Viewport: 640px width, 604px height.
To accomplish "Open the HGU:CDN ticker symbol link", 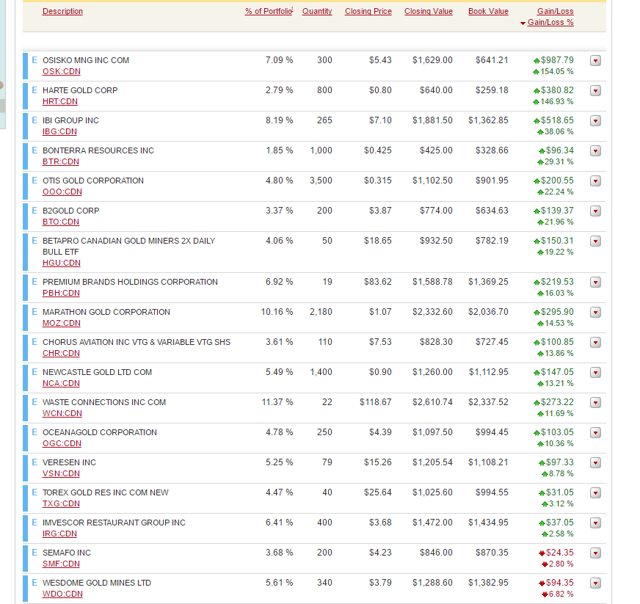I will [x=60, y=263].
